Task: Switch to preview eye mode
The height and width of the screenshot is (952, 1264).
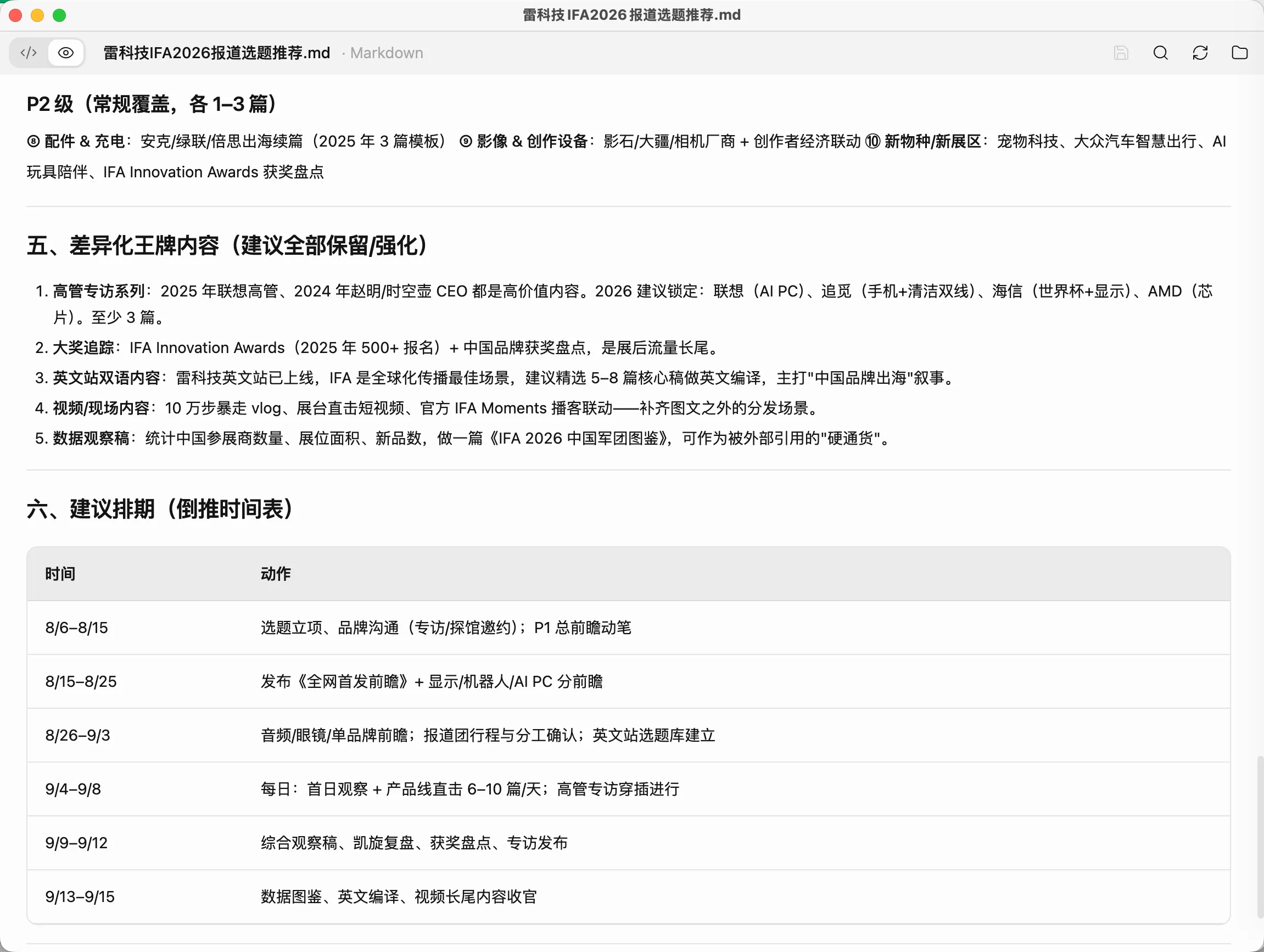Action: (66, 53)
